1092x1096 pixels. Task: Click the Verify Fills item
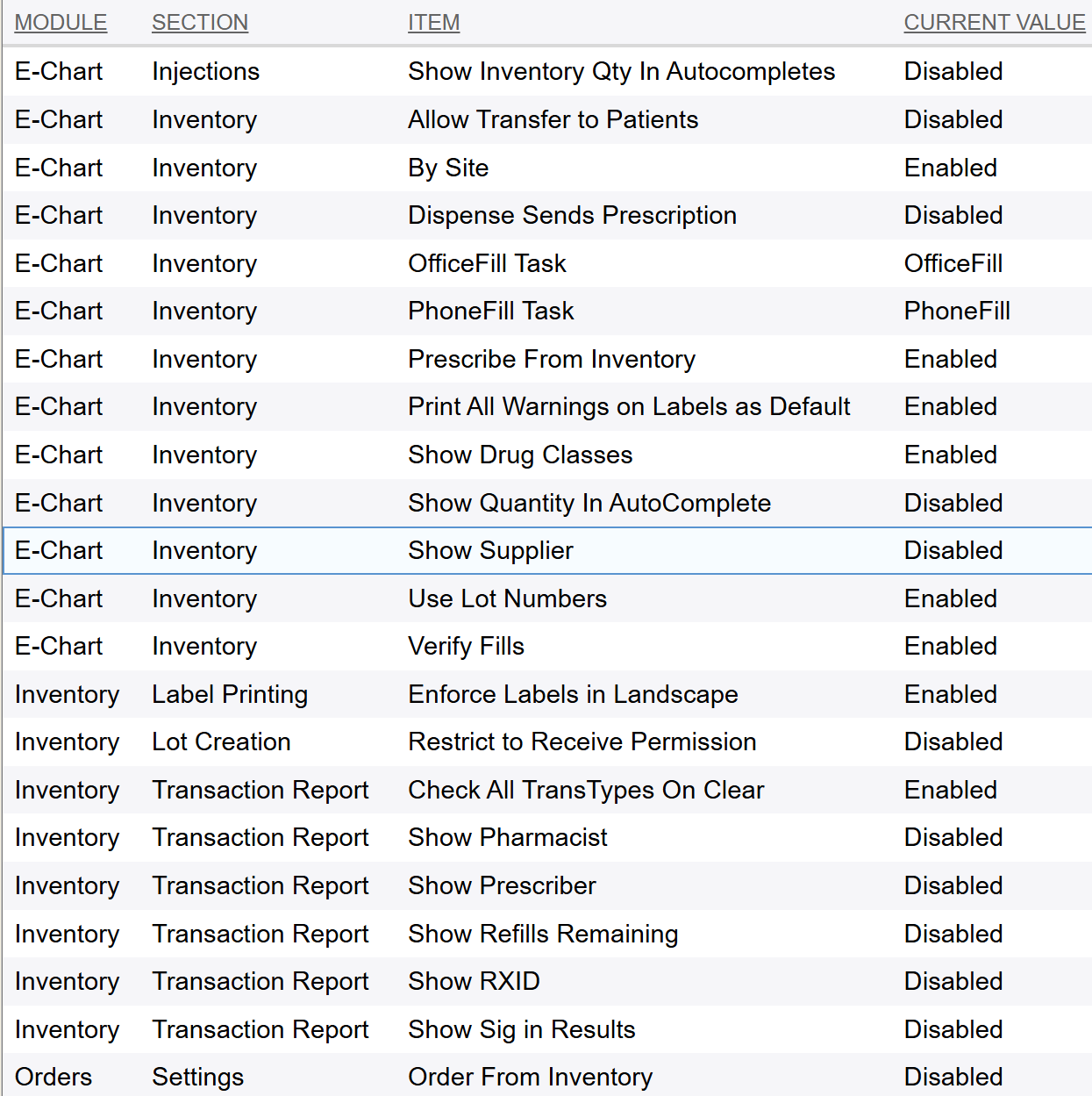coord(466,647)
